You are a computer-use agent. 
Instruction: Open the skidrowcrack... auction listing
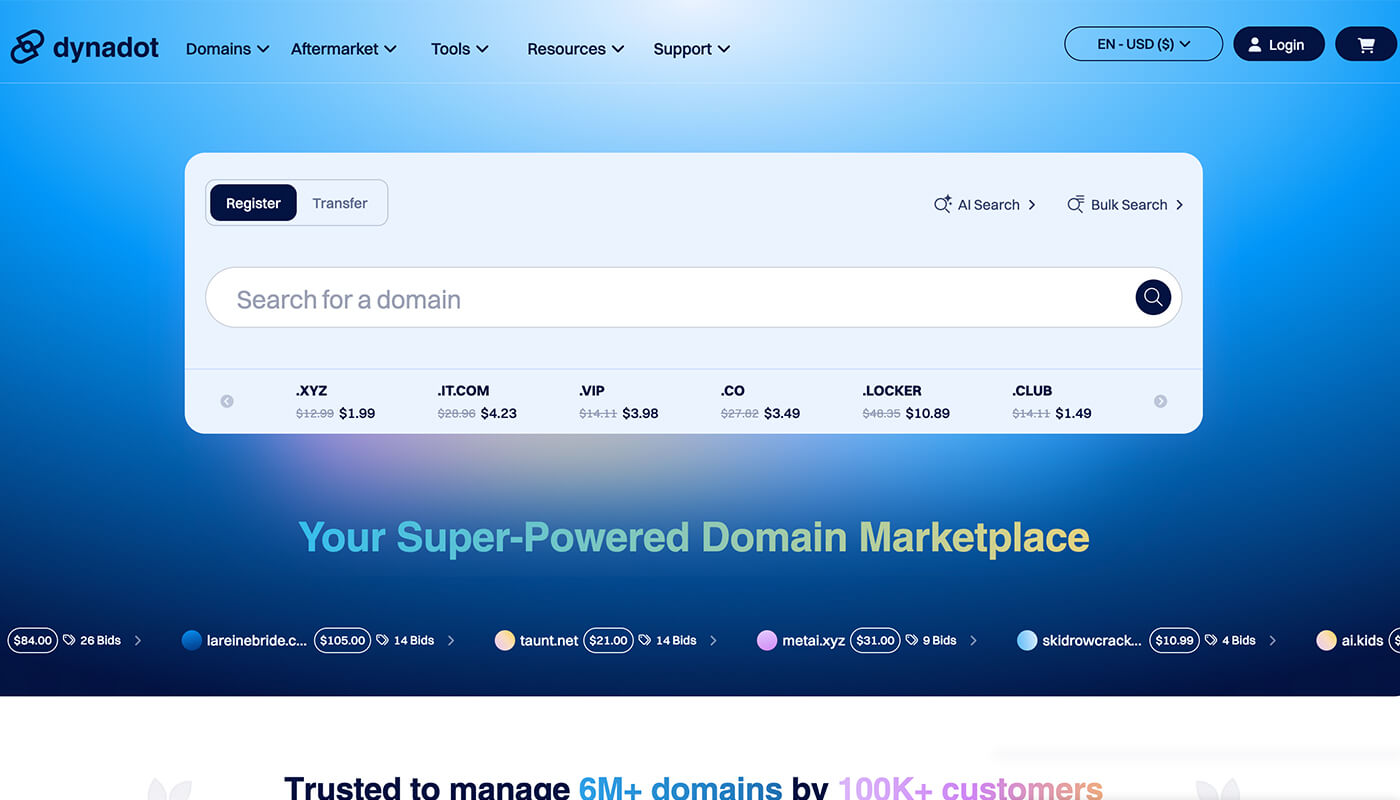pyautogui.click(x=1091, y=640)
